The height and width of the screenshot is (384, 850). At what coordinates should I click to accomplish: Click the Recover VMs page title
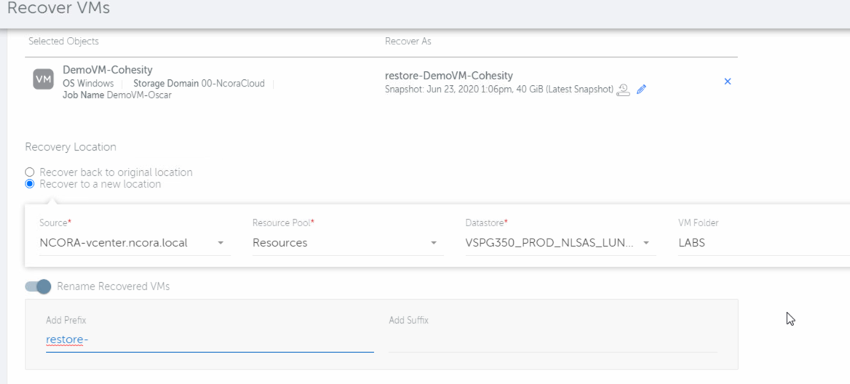tap(59, 9)
